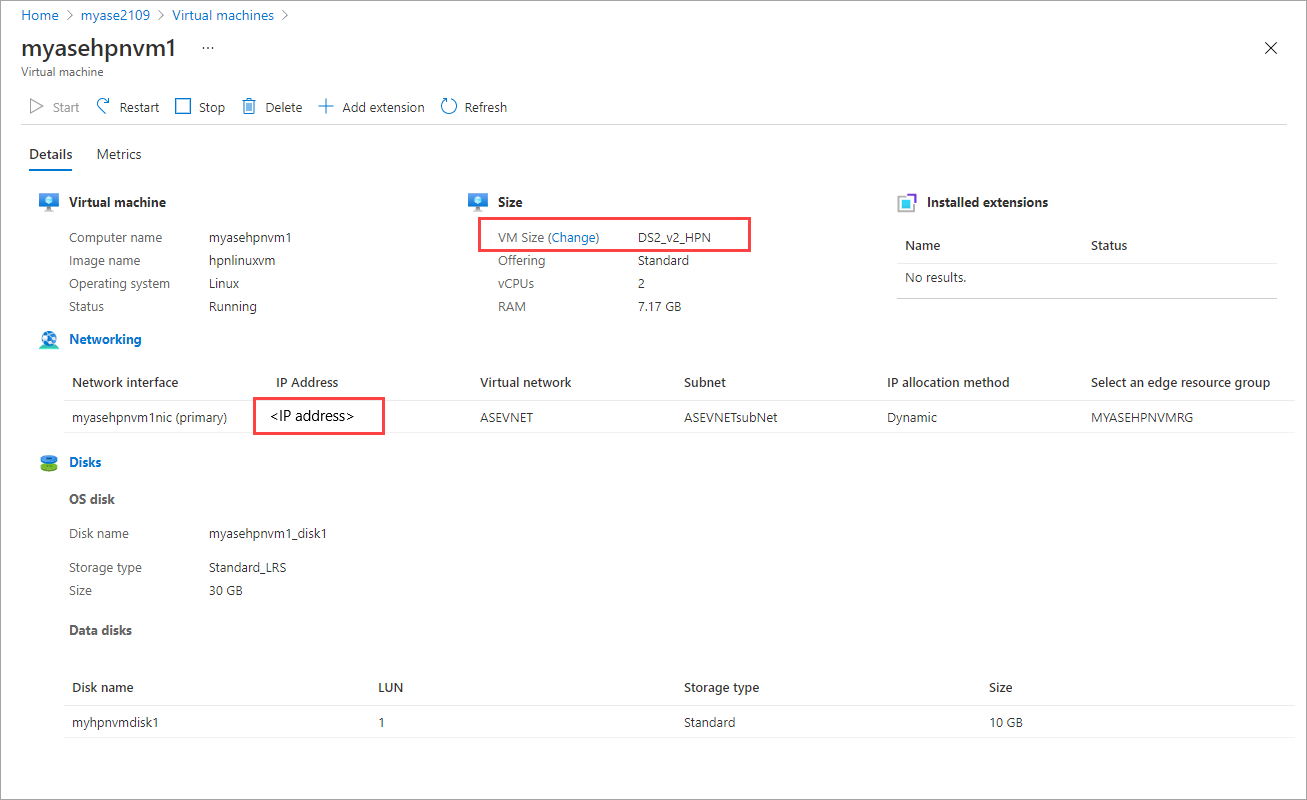This screenshot has width=1307, height=800.
Task: Click the Disks section icon
Action: click(49, 463)
